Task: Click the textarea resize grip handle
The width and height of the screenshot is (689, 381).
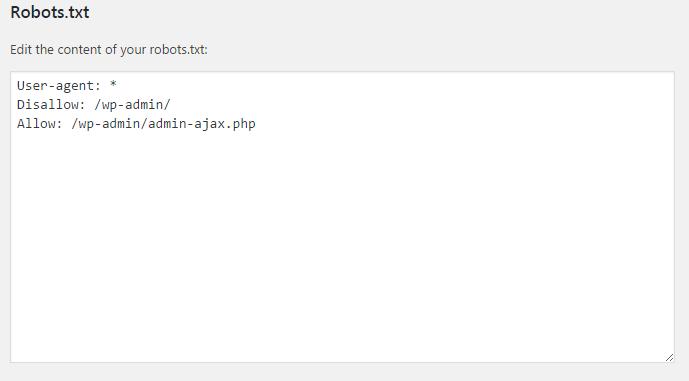Action: [669, 357]
